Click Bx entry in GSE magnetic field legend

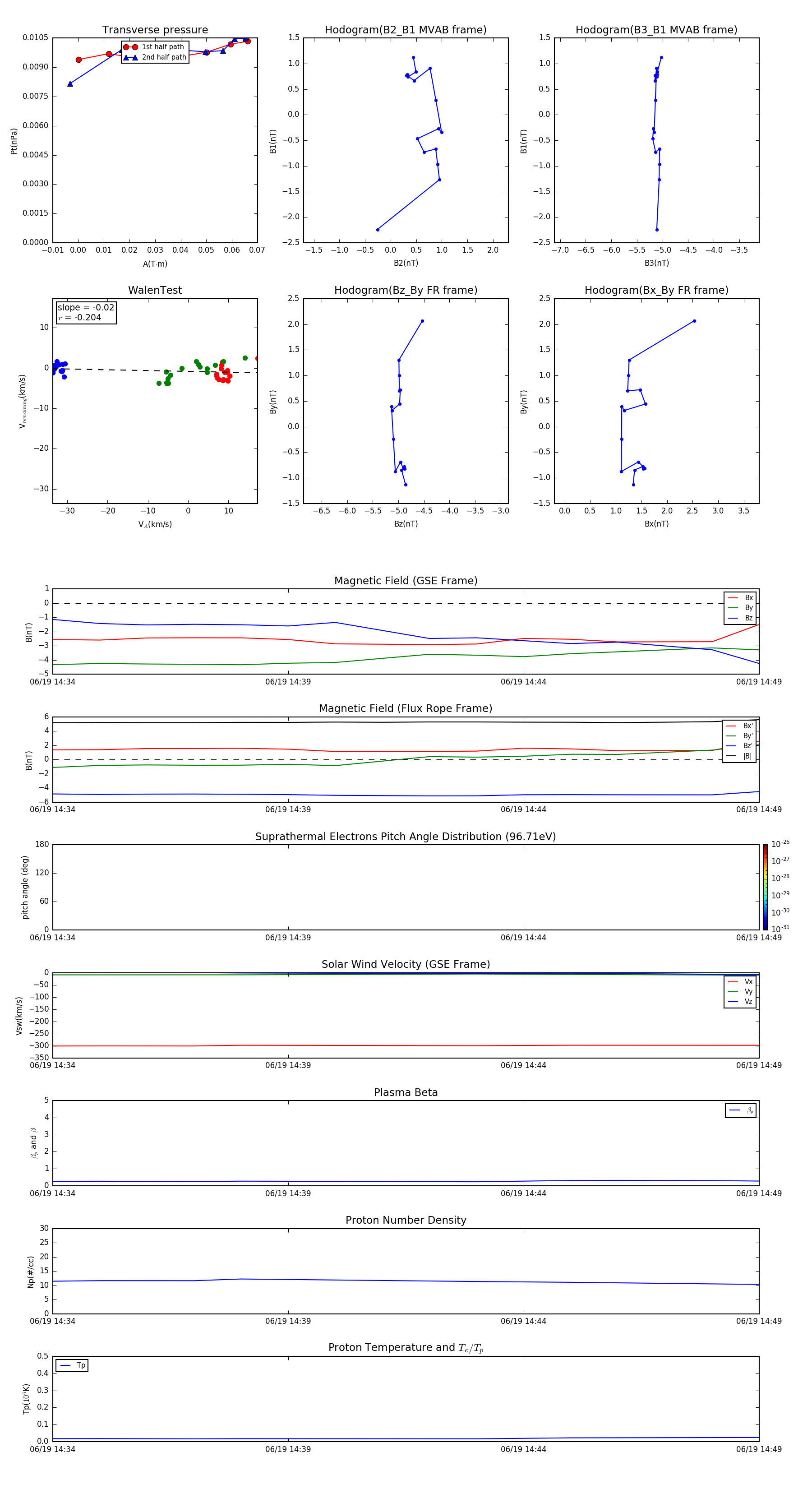pyautogui.click(x=740, y=598)
